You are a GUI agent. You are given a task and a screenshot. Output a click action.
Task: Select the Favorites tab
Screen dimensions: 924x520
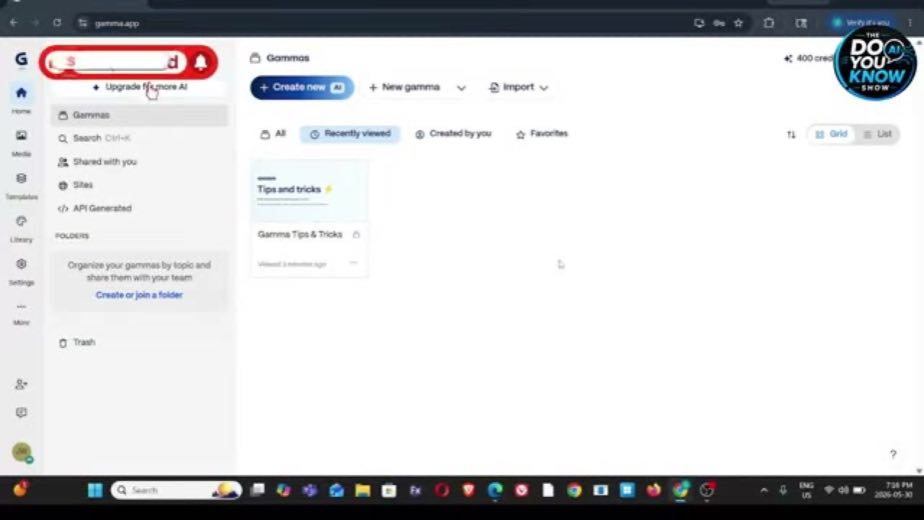[x=542, y=134]
